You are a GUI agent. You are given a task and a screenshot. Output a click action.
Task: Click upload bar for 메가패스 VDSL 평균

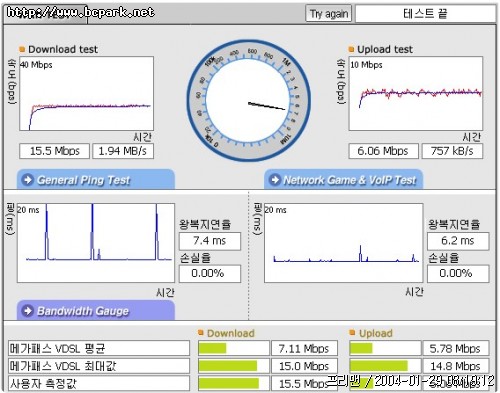[385, 348]
